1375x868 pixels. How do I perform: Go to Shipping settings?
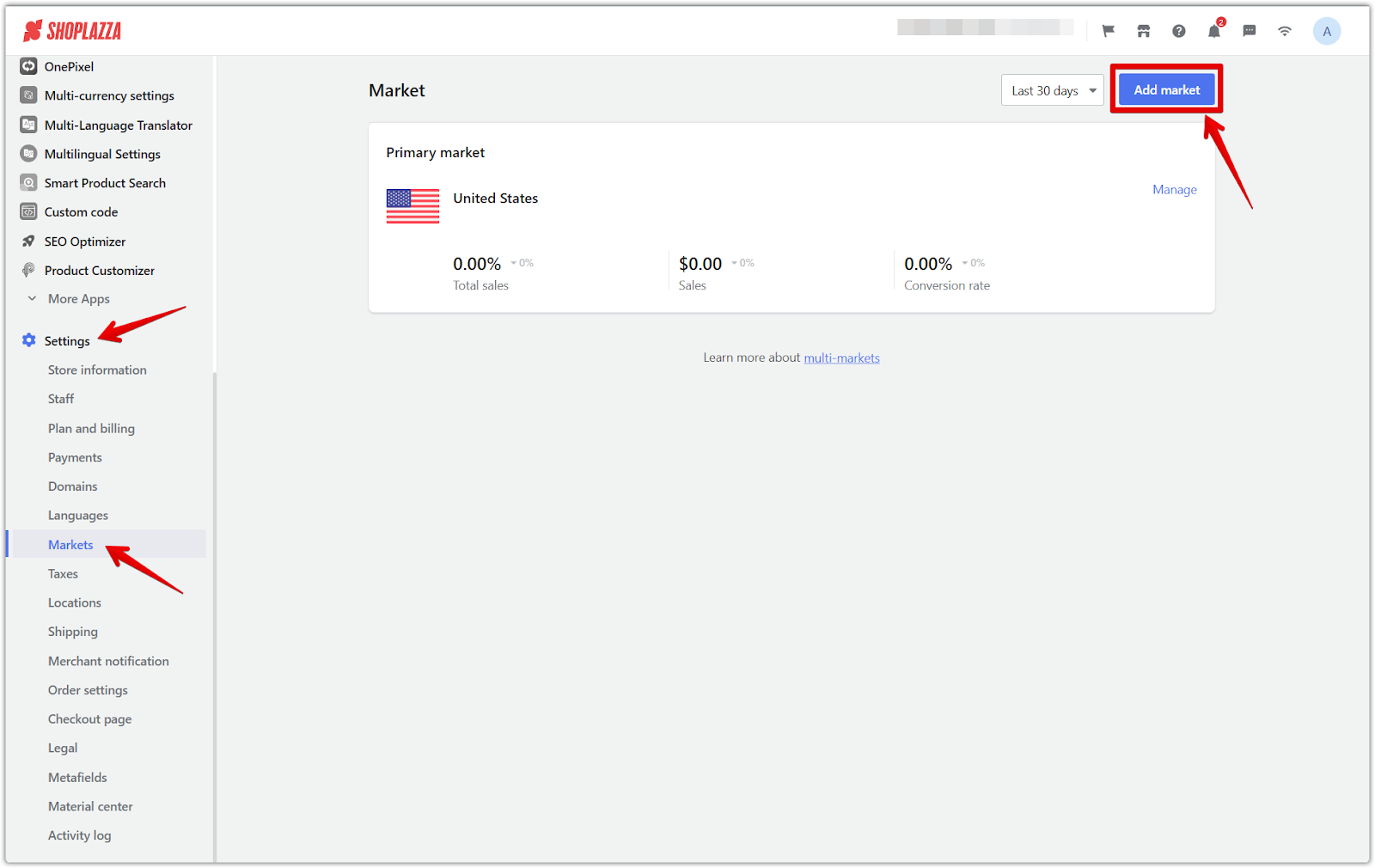pyautogui.click(x=73, y=632)
